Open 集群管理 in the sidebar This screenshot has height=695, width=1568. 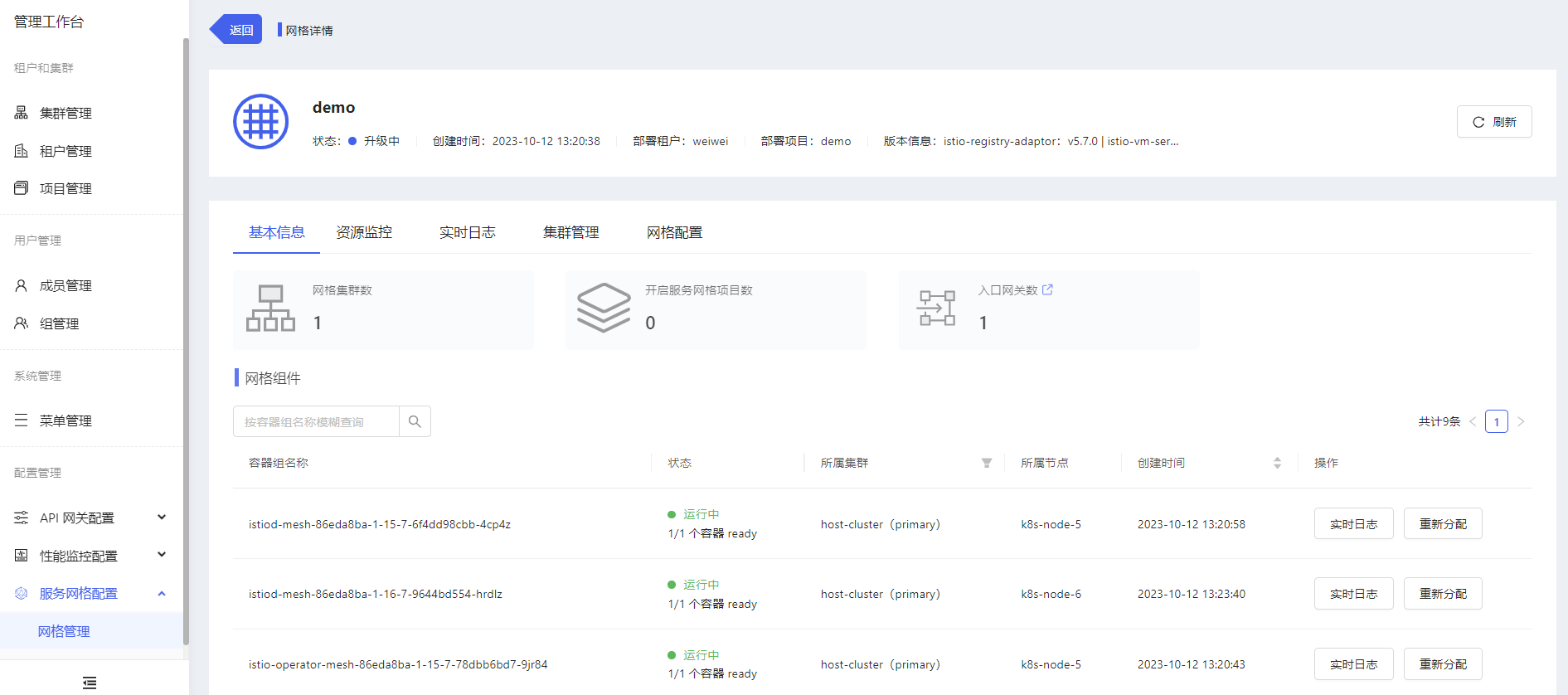(66, 113)
